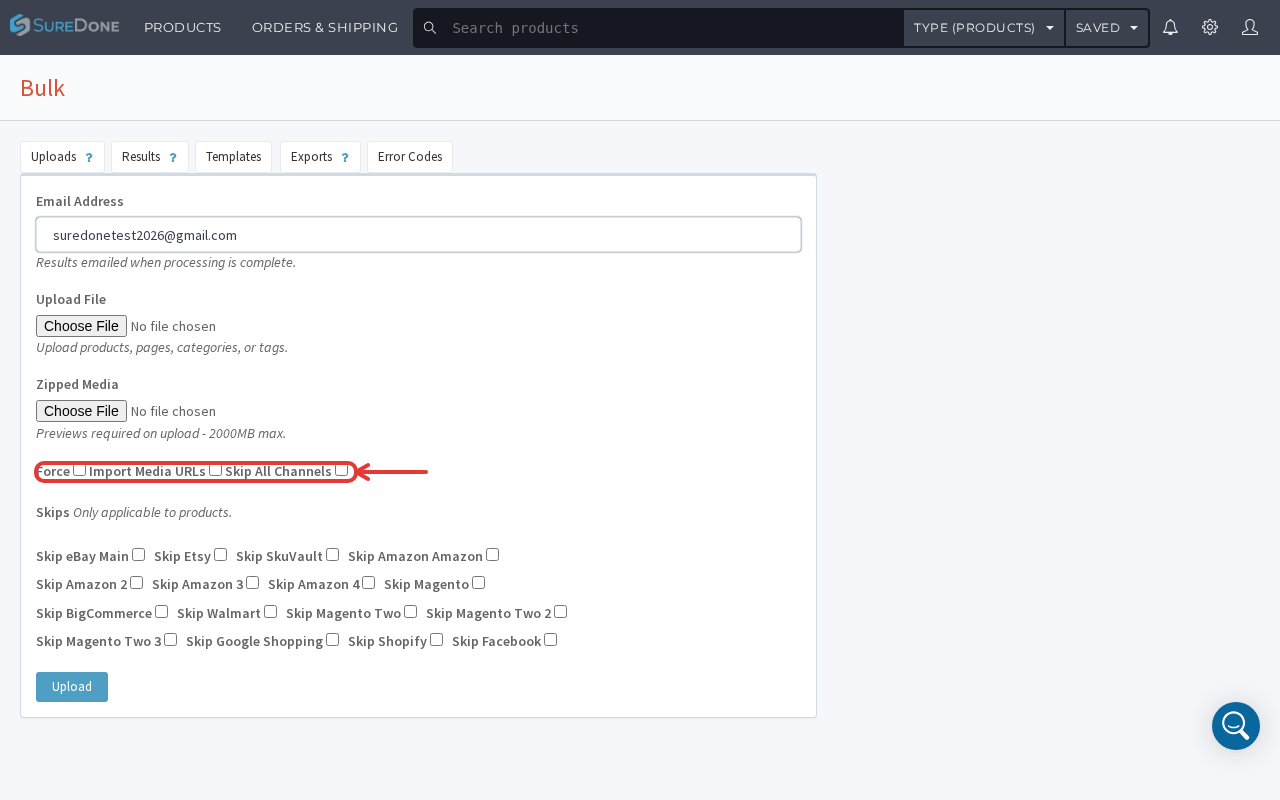Check the Import Media URLs box
Screen dimensions: 1280x800
[215, 469]
